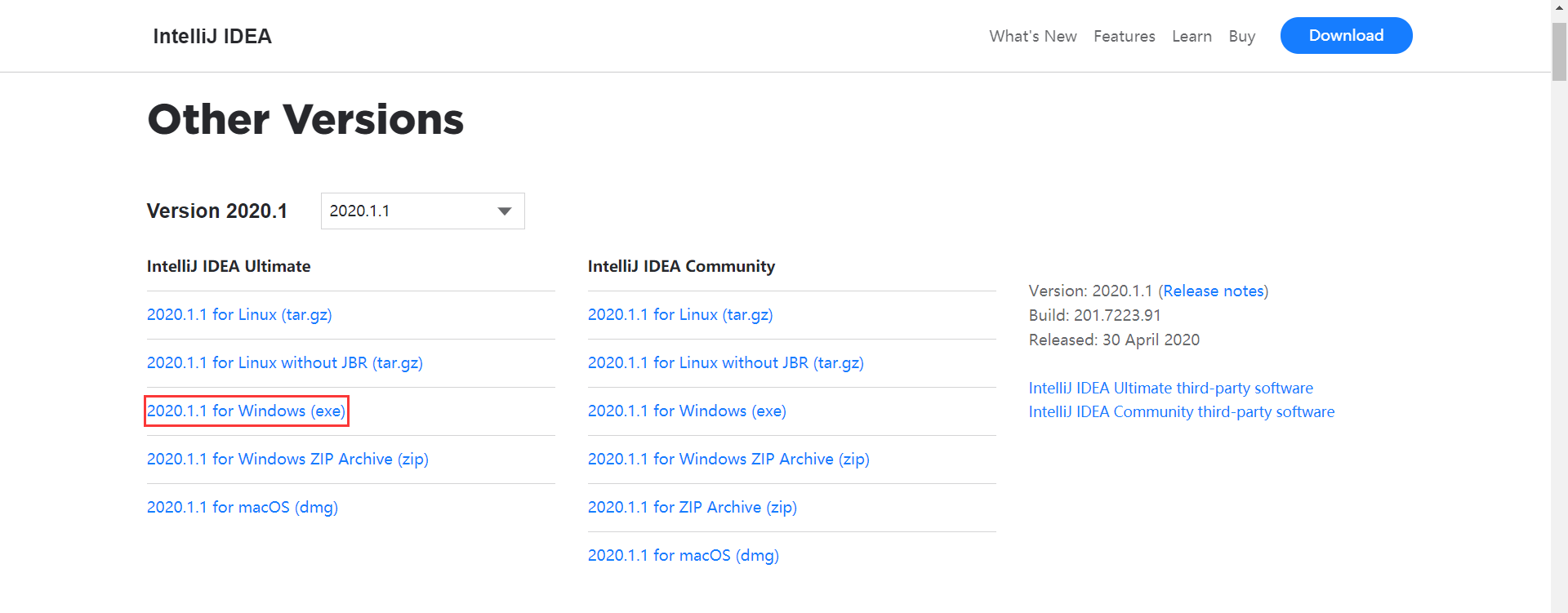Download Ultimate 2020.1.1 for Linux (tar.gz)
This screenshot has height=613, width=1568.
tap(239, 314)
